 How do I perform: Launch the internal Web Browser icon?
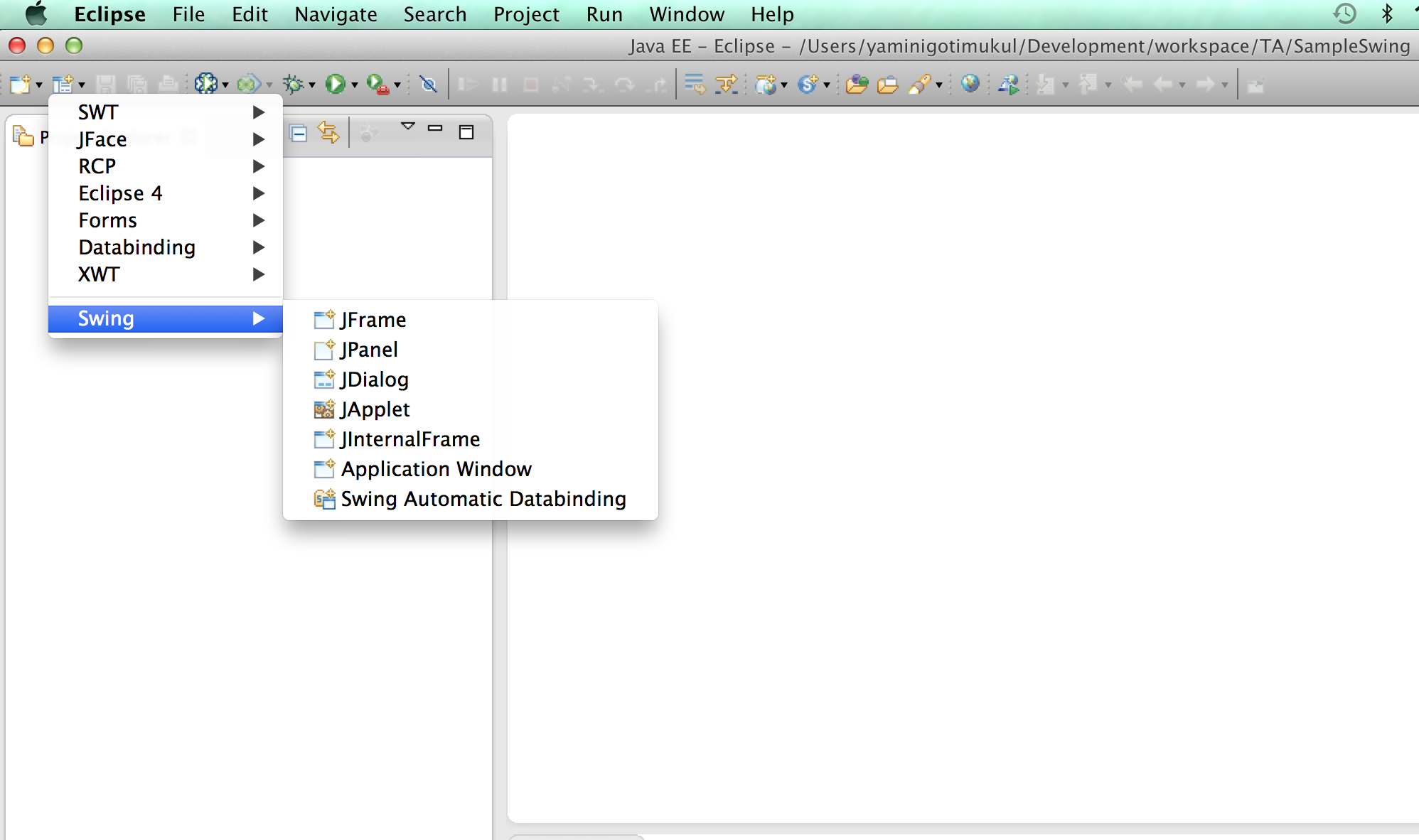(970, 84)
